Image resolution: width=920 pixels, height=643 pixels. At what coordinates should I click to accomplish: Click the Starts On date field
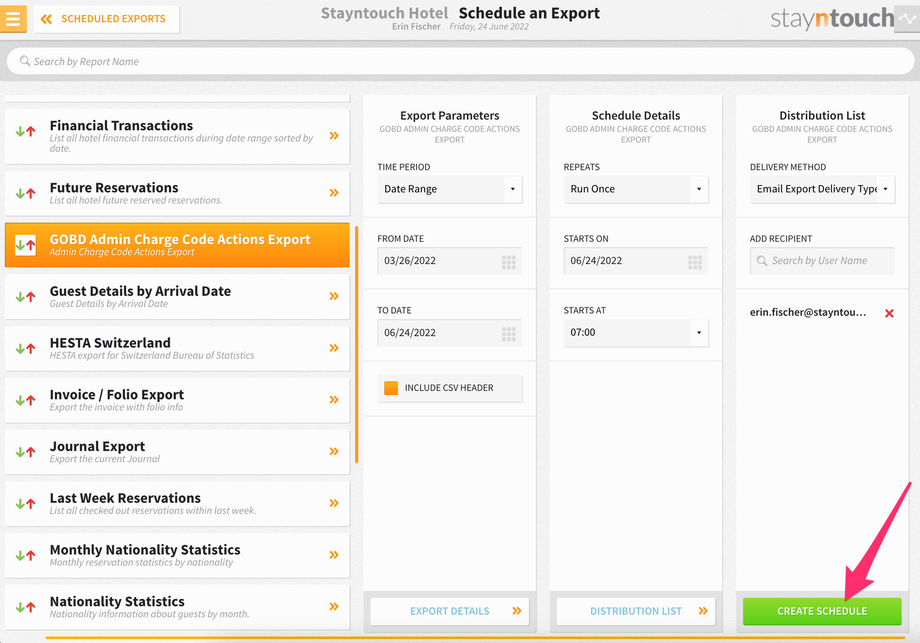coord(636,260)
